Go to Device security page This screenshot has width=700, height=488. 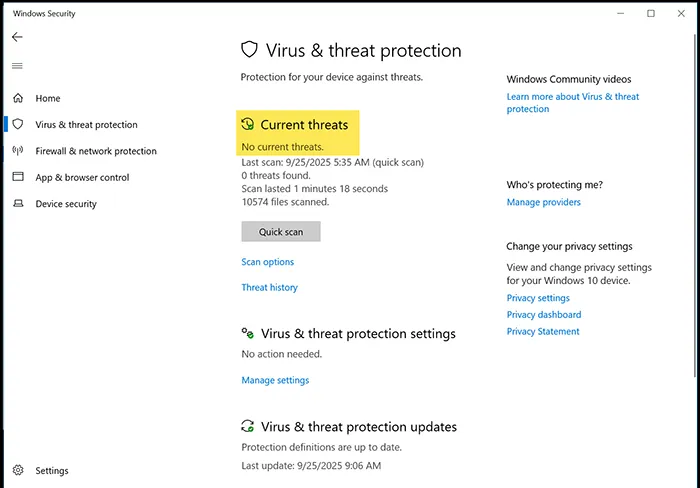click(x=66, y=204)
